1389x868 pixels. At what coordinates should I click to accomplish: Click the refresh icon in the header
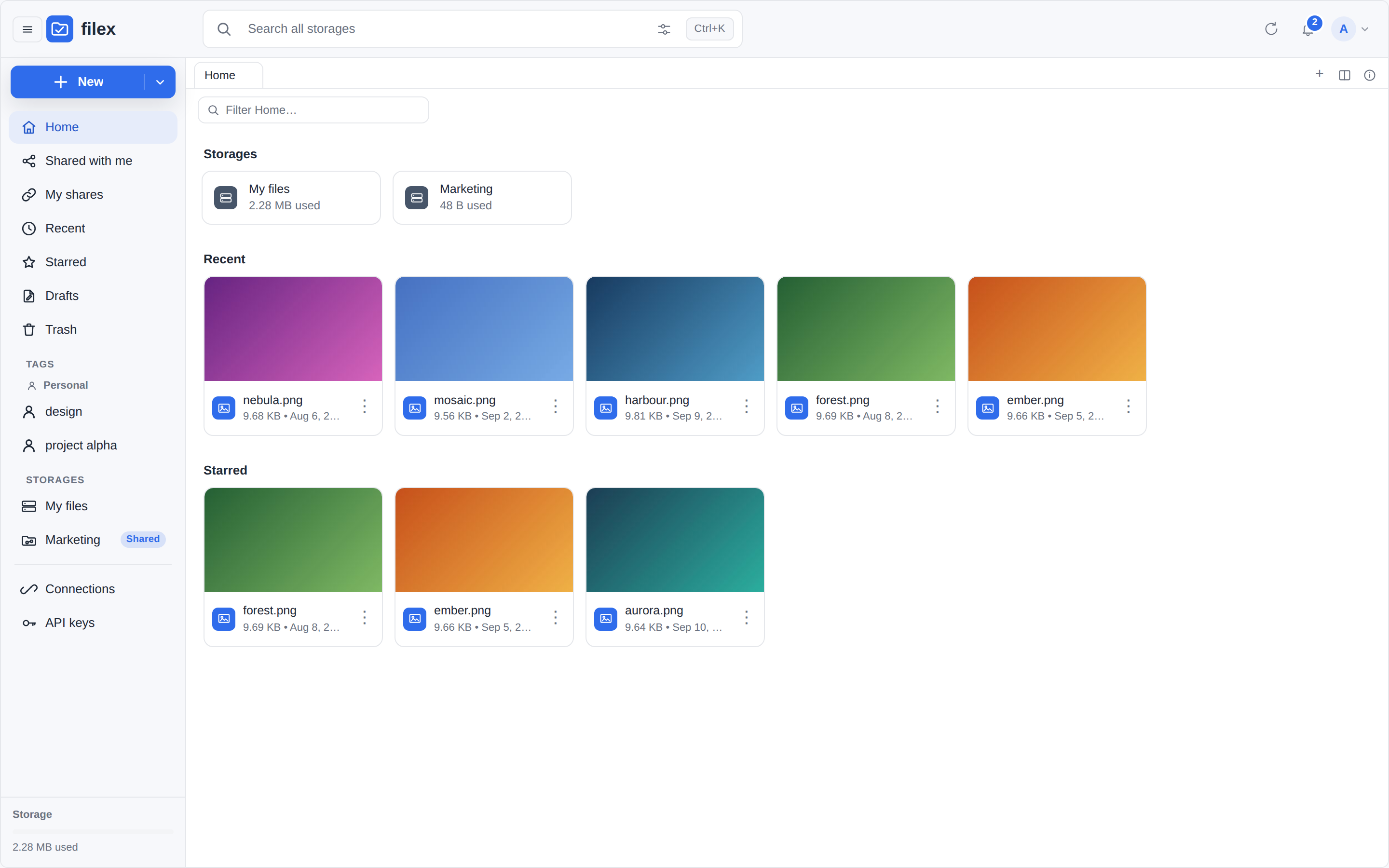click(x=1271, y=29)
